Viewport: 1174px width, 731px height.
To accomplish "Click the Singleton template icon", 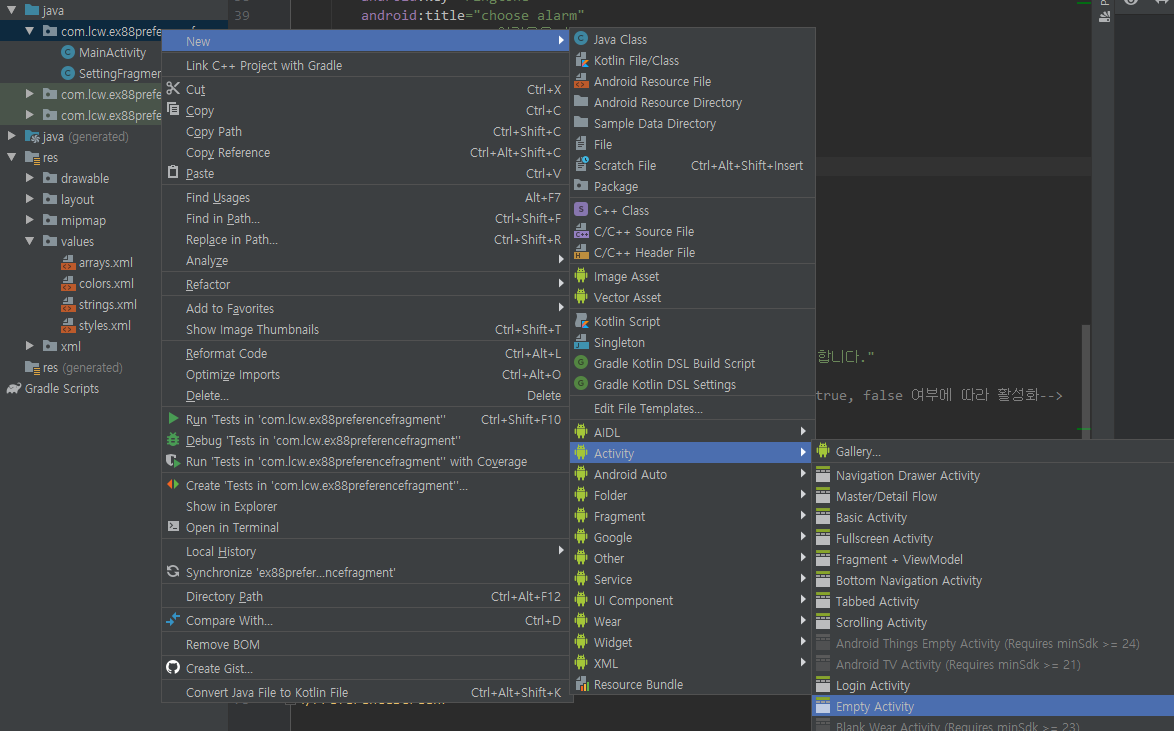I will (581, 342).
